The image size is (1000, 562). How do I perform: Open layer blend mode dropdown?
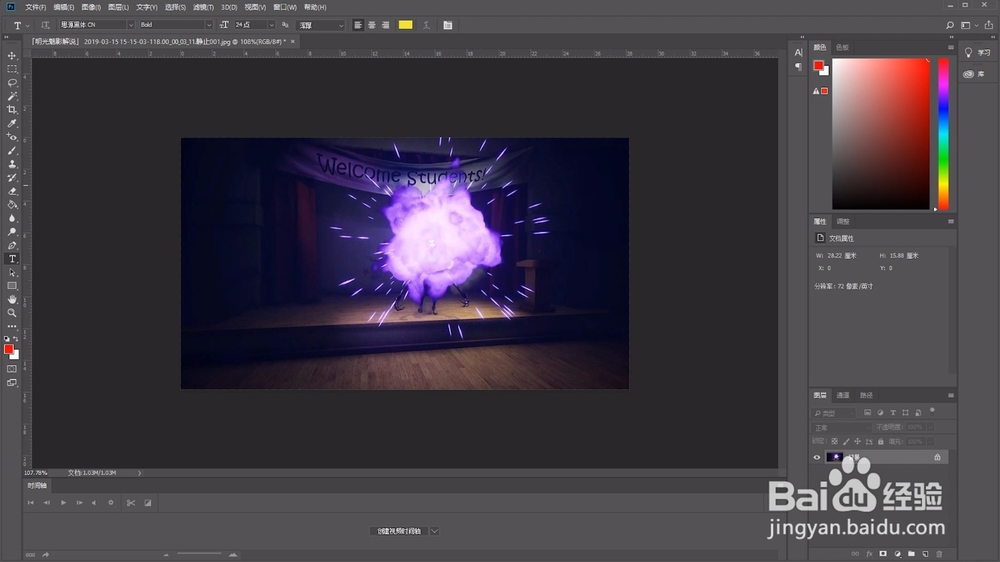841,427
